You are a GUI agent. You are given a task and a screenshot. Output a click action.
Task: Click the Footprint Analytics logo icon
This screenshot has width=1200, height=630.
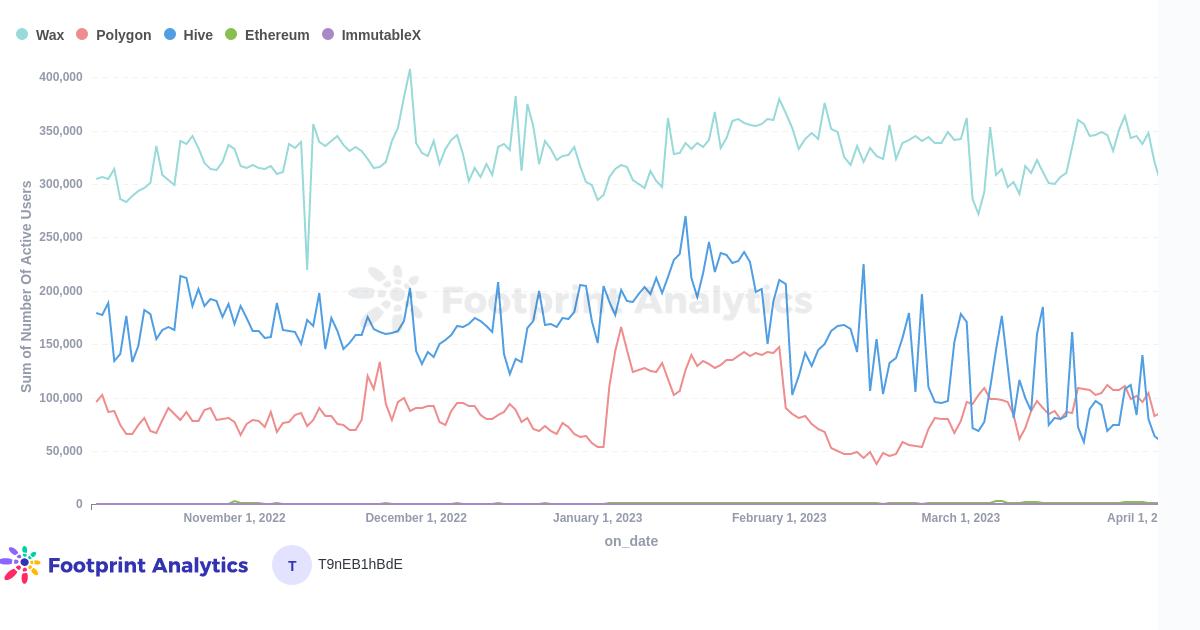pyautogui.click(x=21, y=565)
